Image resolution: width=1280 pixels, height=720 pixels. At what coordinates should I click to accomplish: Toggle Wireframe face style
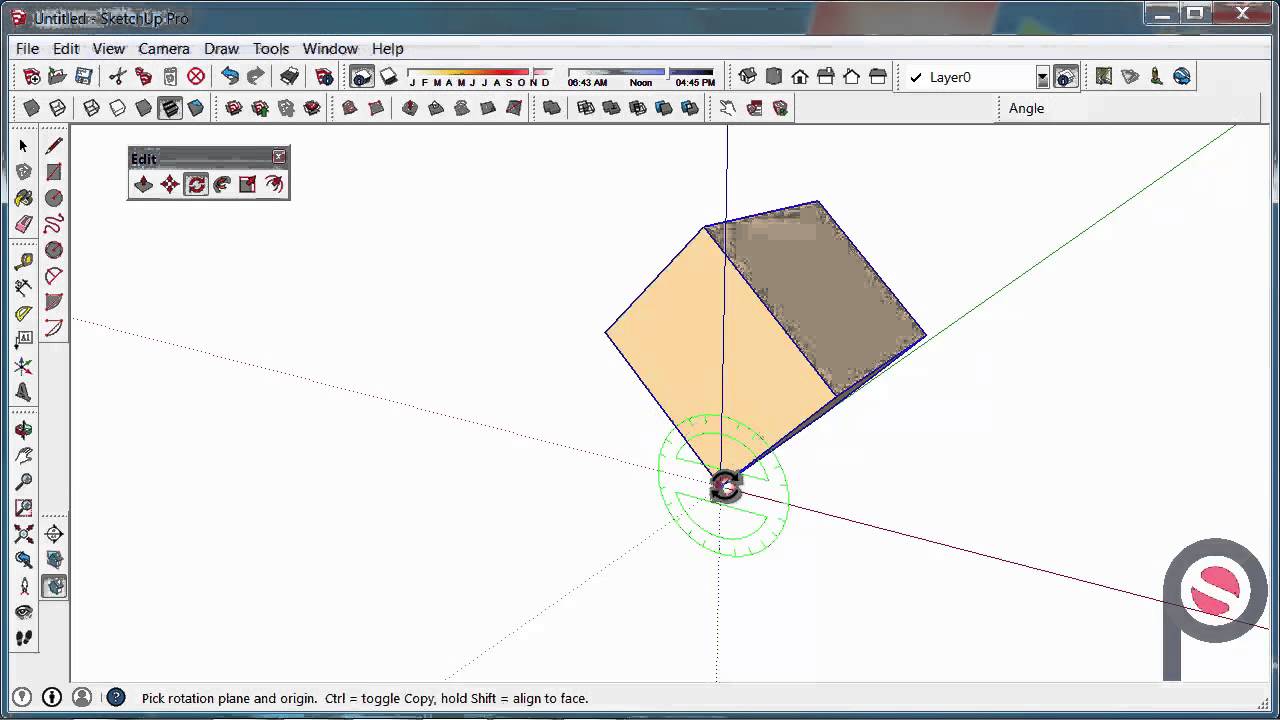(x=91, y=108)
